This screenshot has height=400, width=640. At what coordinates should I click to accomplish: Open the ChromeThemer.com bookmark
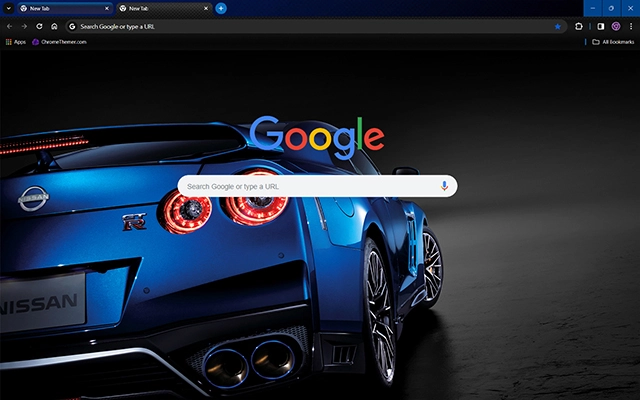coord(60,42)
